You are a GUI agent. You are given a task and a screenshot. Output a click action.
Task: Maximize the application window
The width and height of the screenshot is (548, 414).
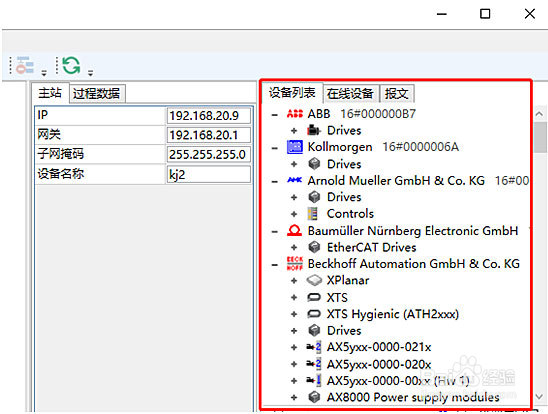485,14
